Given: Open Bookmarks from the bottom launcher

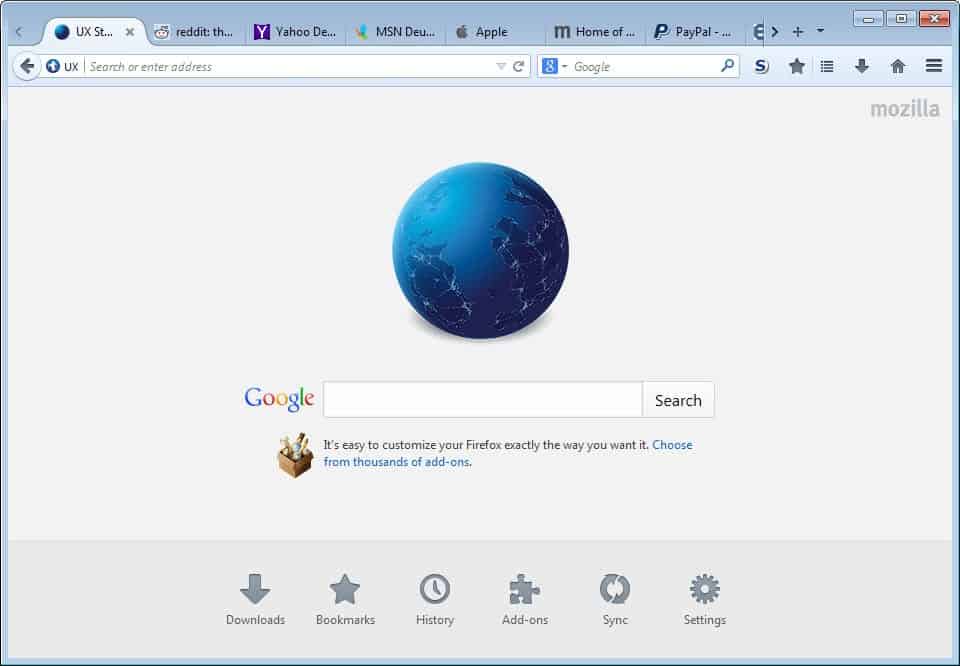Looking at the screenshot, I should click(345, 600).
